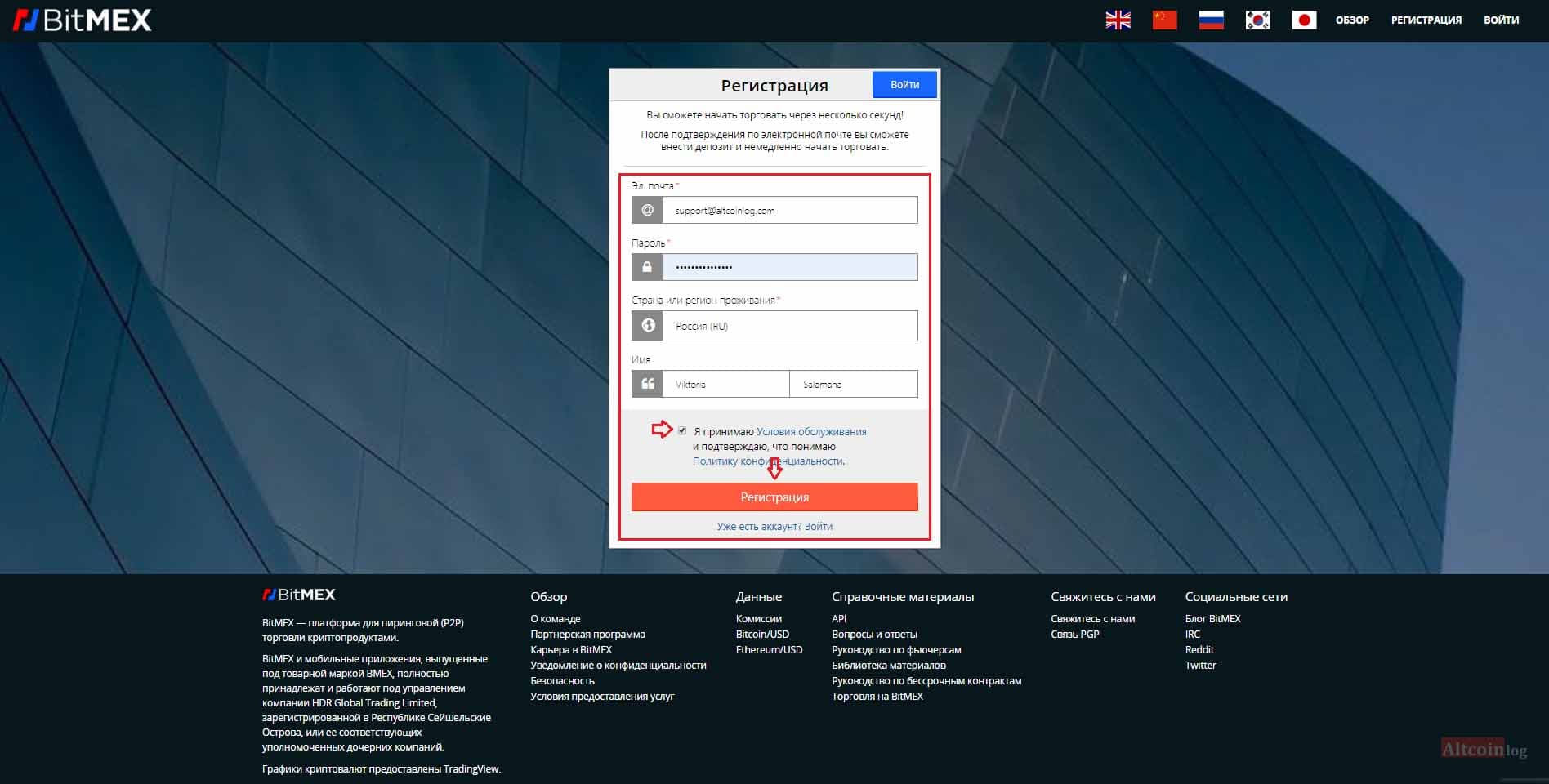This screenshot has height=784, width=1549.
Task: Open footer link Торговля на BitMEX
Action: [x=877, y=697]
